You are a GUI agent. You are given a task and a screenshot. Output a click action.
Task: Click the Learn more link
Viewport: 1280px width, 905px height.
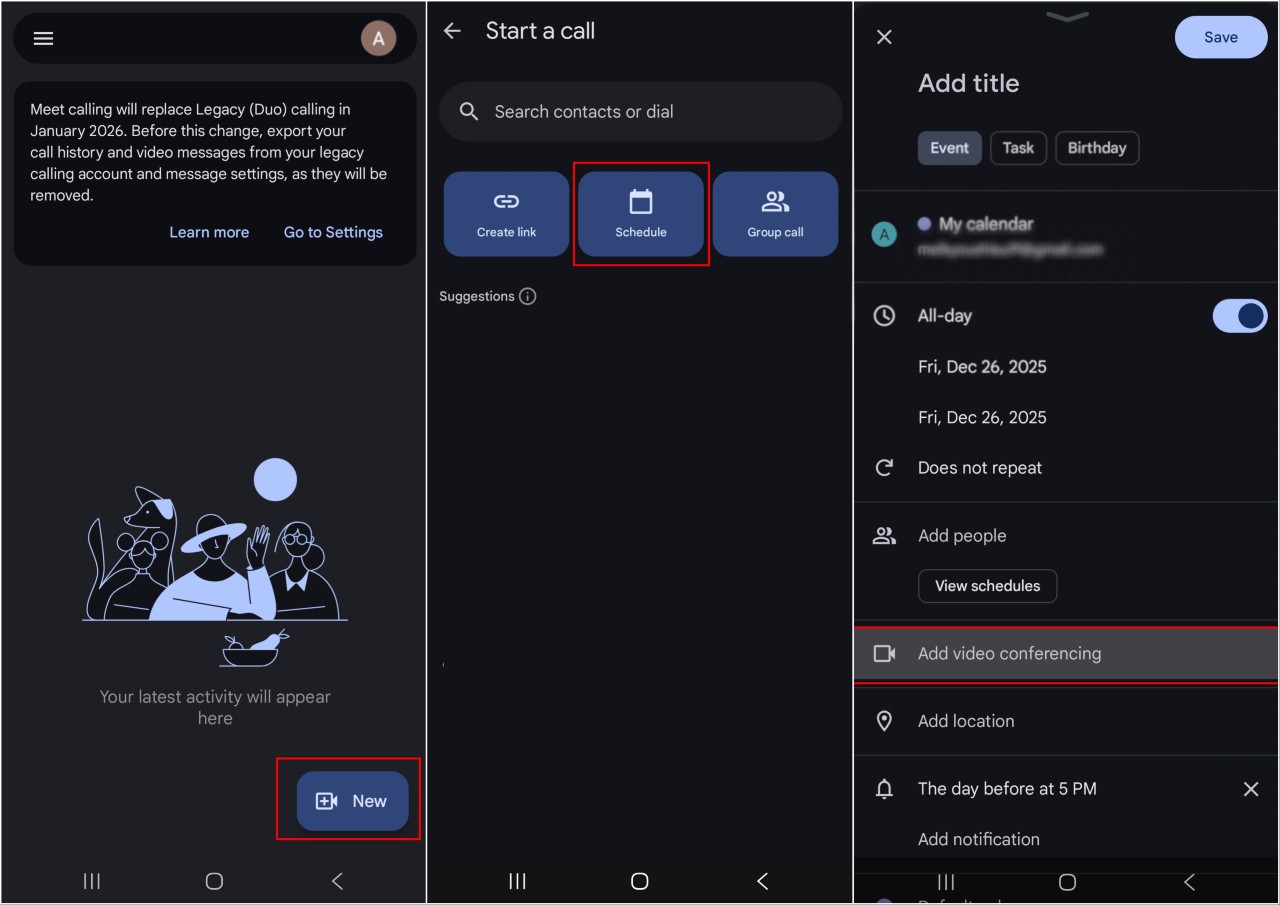coord(209,232)
